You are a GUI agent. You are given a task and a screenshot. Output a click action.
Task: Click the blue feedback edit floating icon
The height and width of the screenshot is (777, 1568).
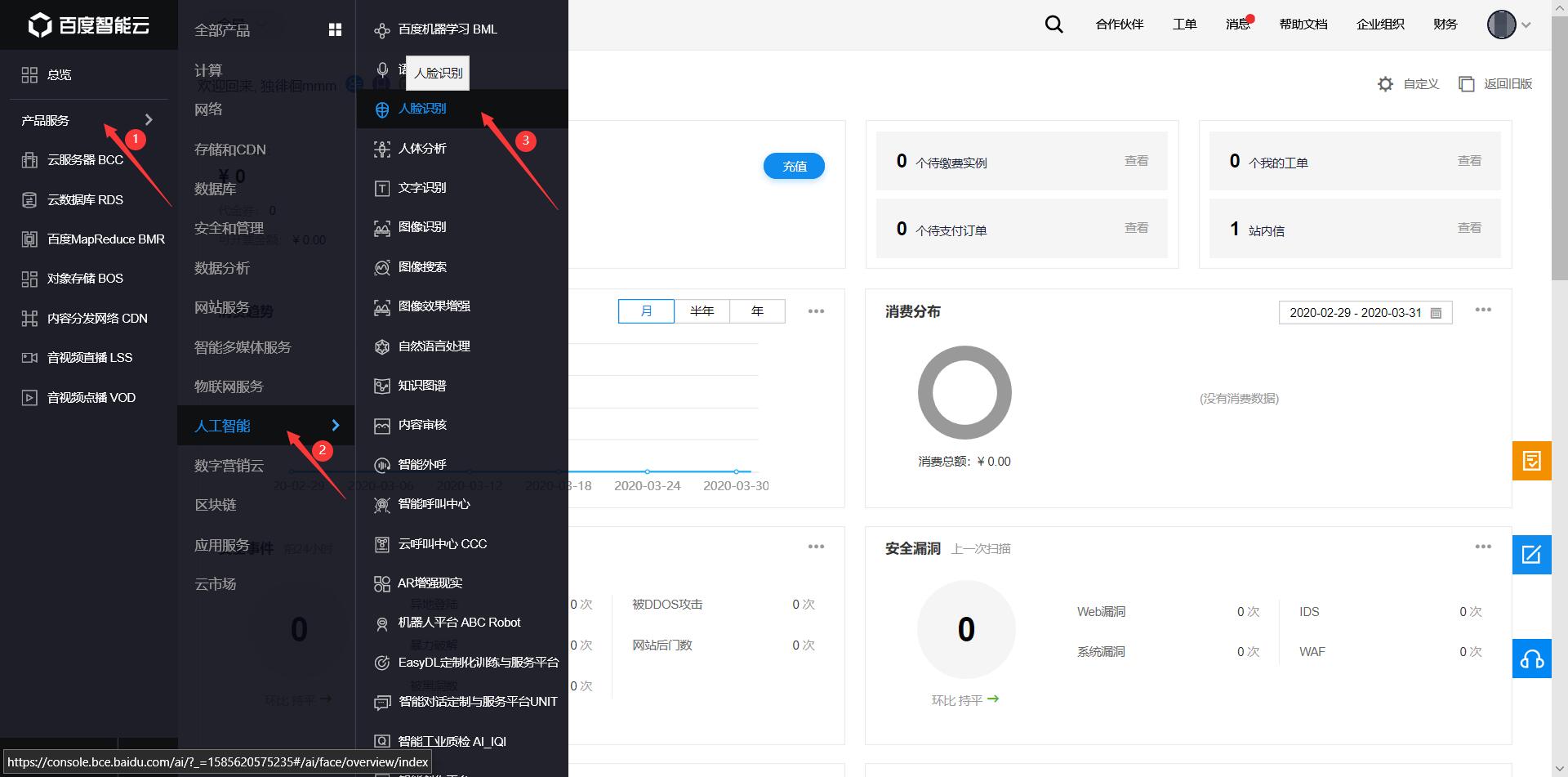[x=1532, y=555]
